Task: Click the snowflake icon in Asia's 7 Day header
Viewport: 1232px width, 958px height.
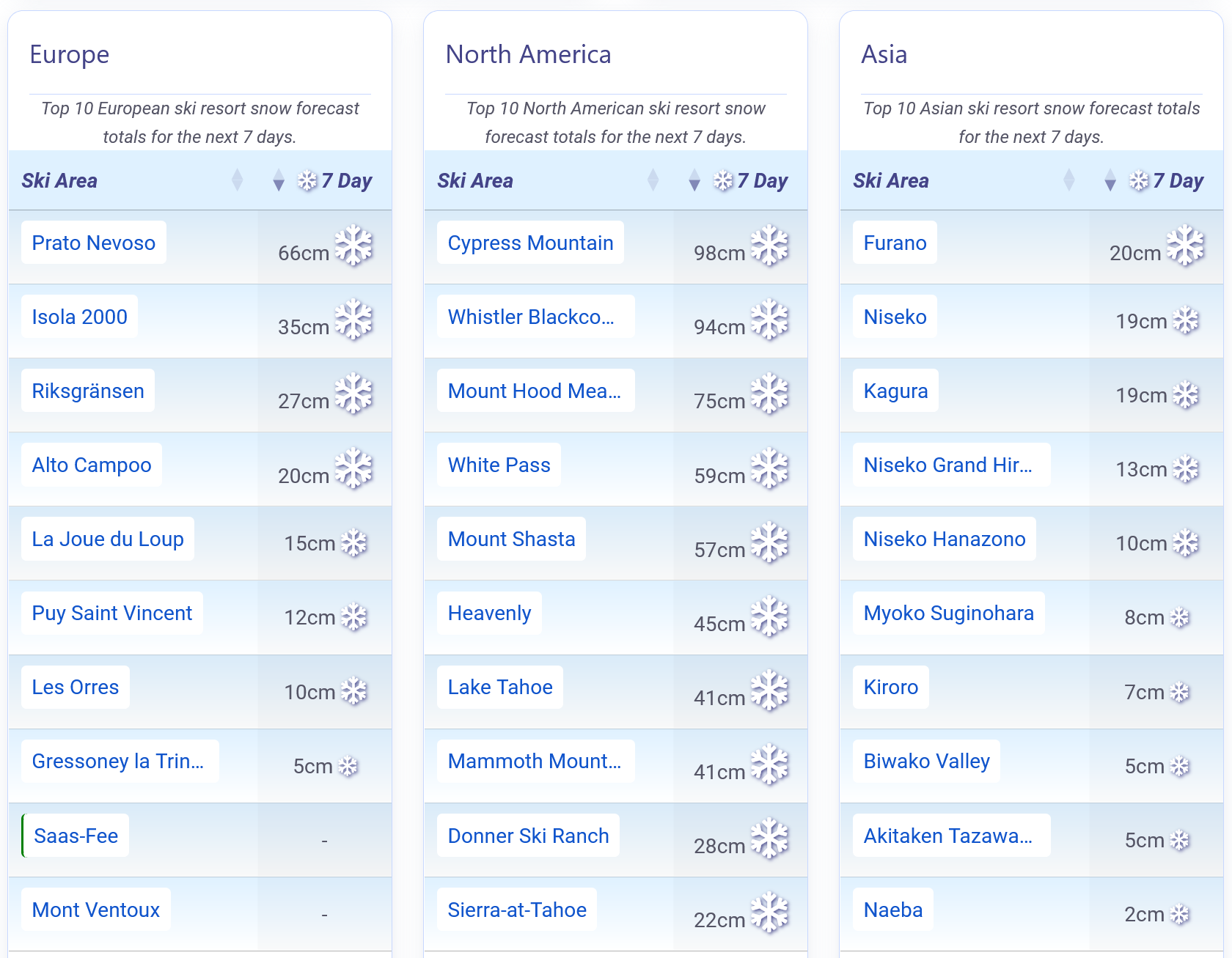Action: (x=1139, y=180)
